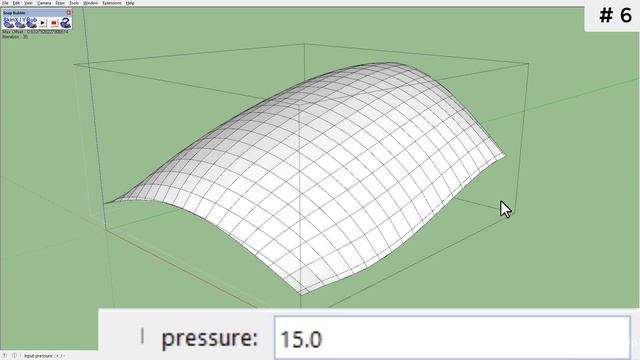The image size is (640, 360).
Task: Click the red stop button in Soap Bubble toolbar
Action: (x=54, y=22)
